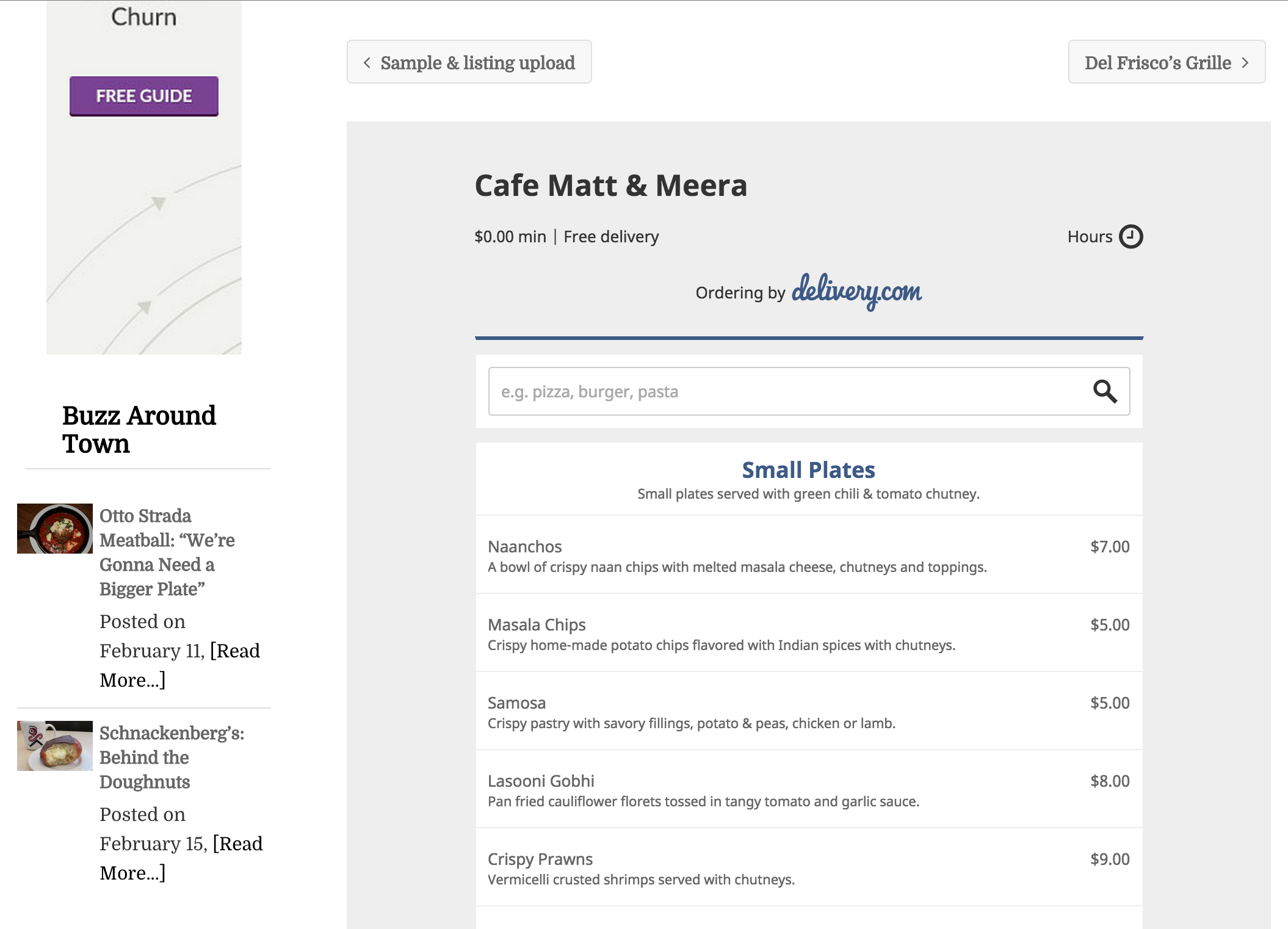Open Otto Strada Meatball article thumbnail

click(55, 529)
